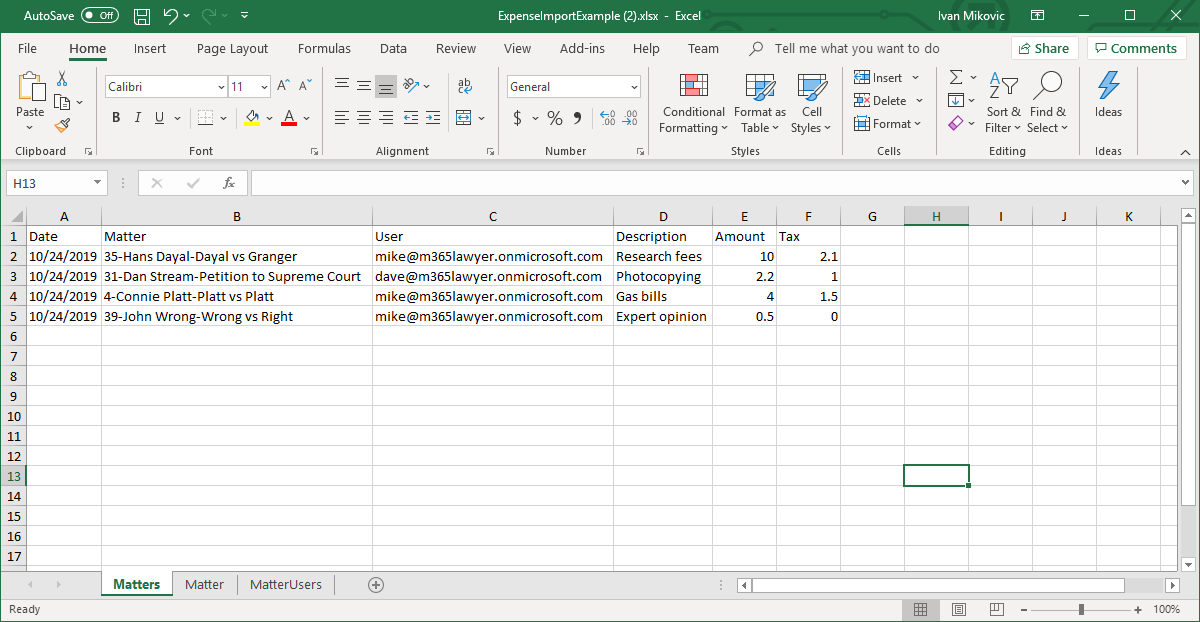Click the Insert Function fx icon

pyautogui.click(x=229, y=183)
